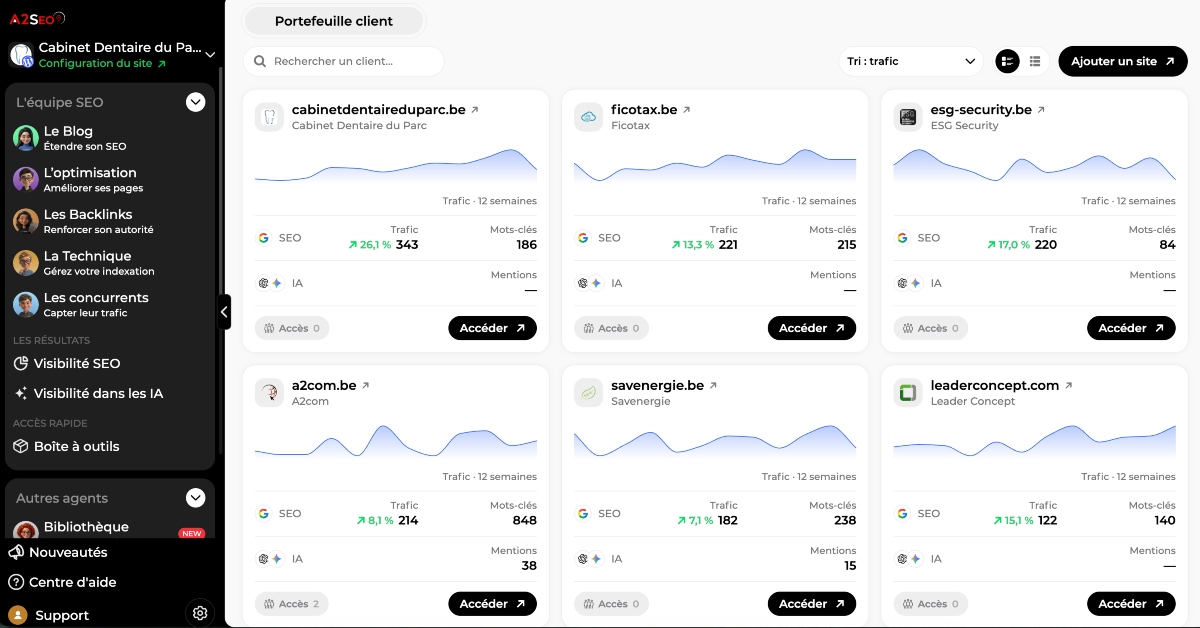Open external link arrow beside esg-security.be

tap(1041, 110)
